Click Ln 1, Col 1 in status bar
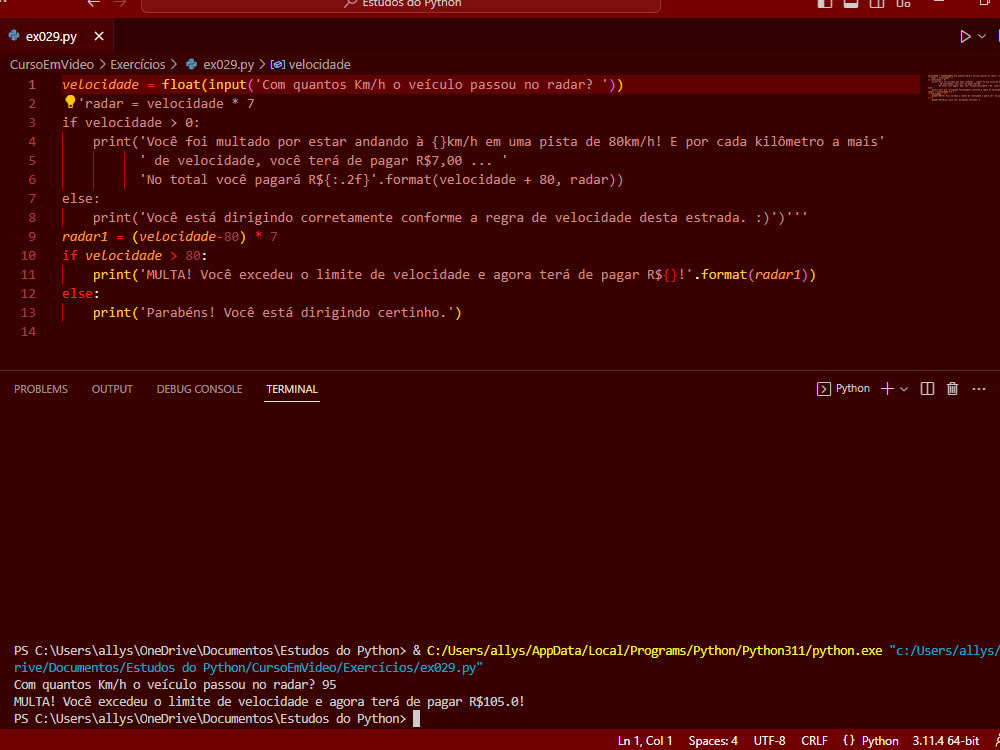The width and height of the screenshot is (1000, 750). 645,740
